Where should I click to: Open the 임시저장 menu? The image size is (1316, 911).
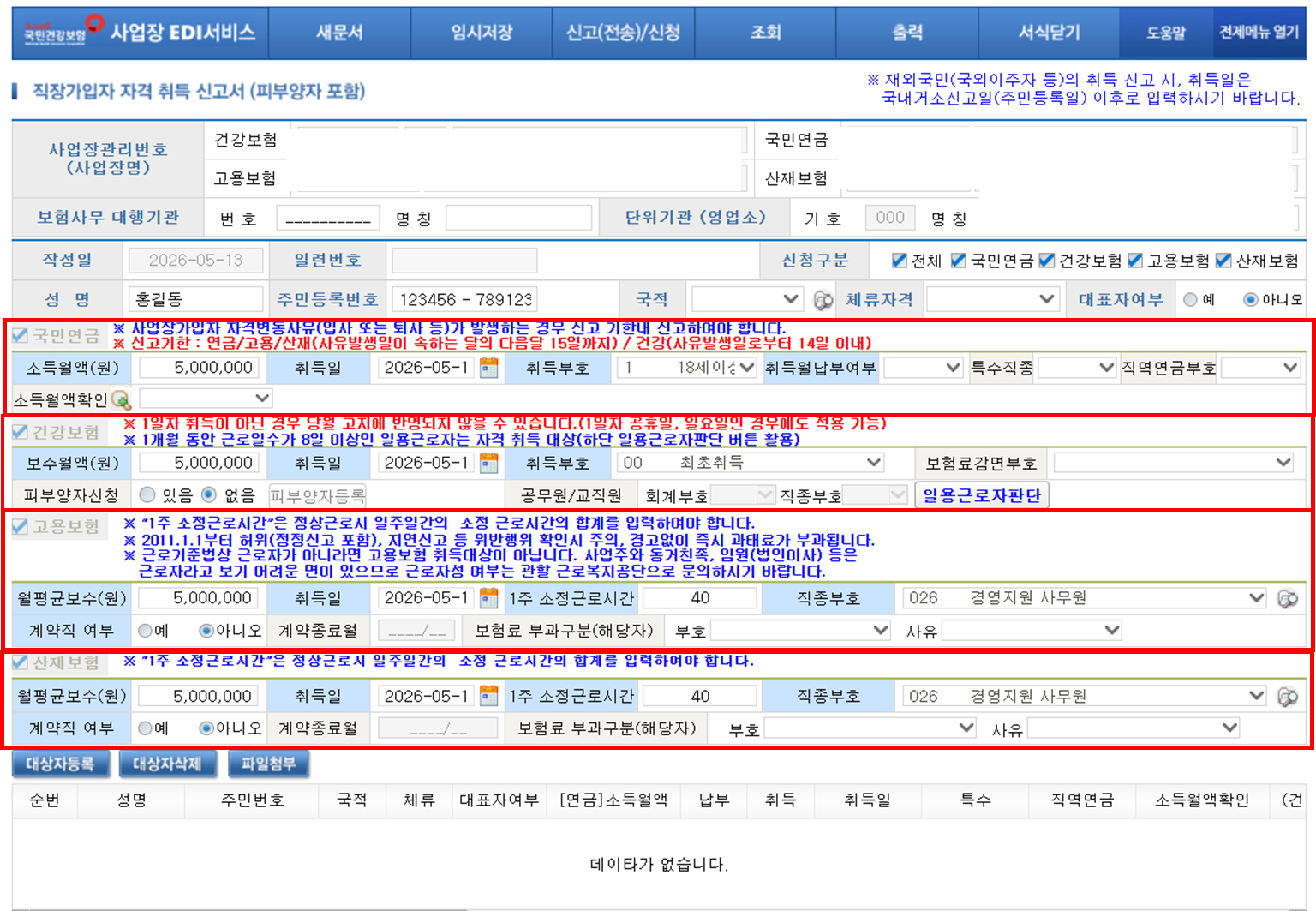click(482, 33)
